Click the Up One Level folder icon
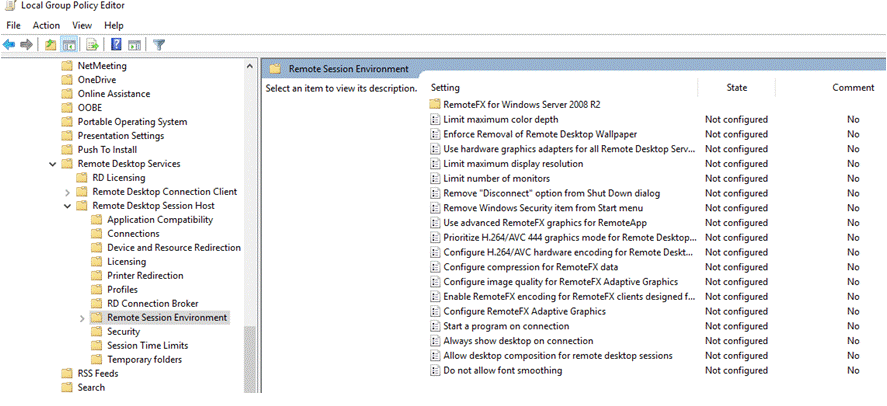 [x=50, y=45]
